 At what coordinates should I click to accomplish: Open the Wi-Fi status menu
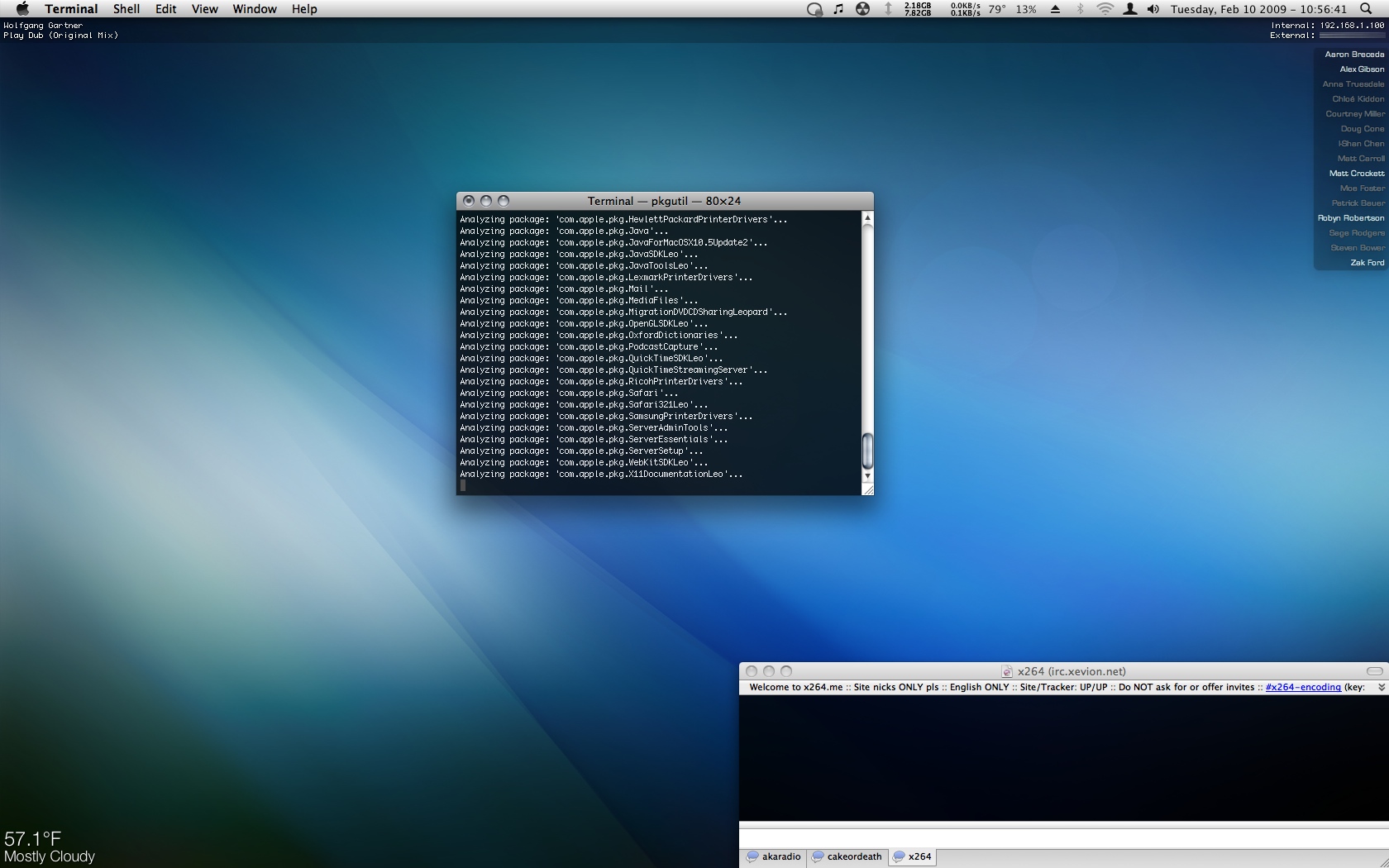tap(1105, 9)
